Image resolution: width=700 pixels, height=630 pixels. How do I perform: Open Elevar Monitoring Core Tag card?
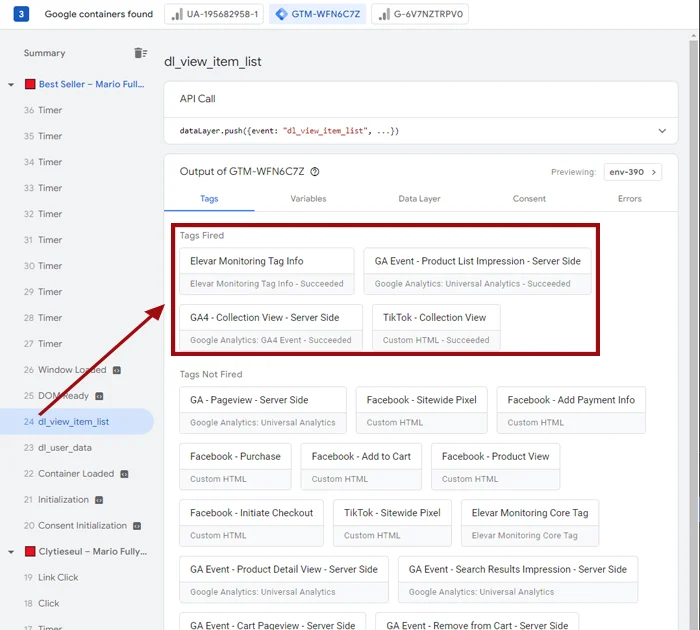tap(530, 523)
